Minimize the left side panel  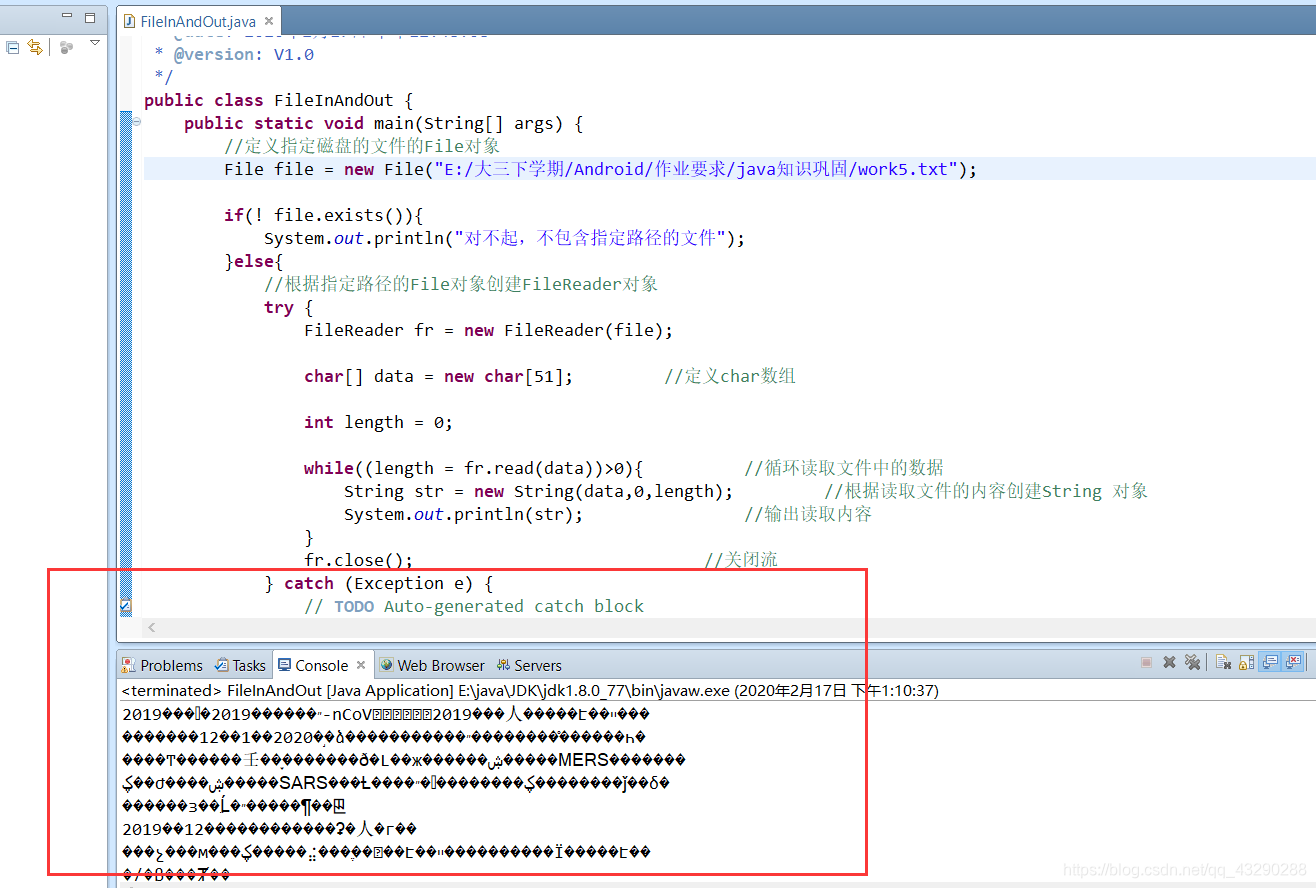point(67,17)
